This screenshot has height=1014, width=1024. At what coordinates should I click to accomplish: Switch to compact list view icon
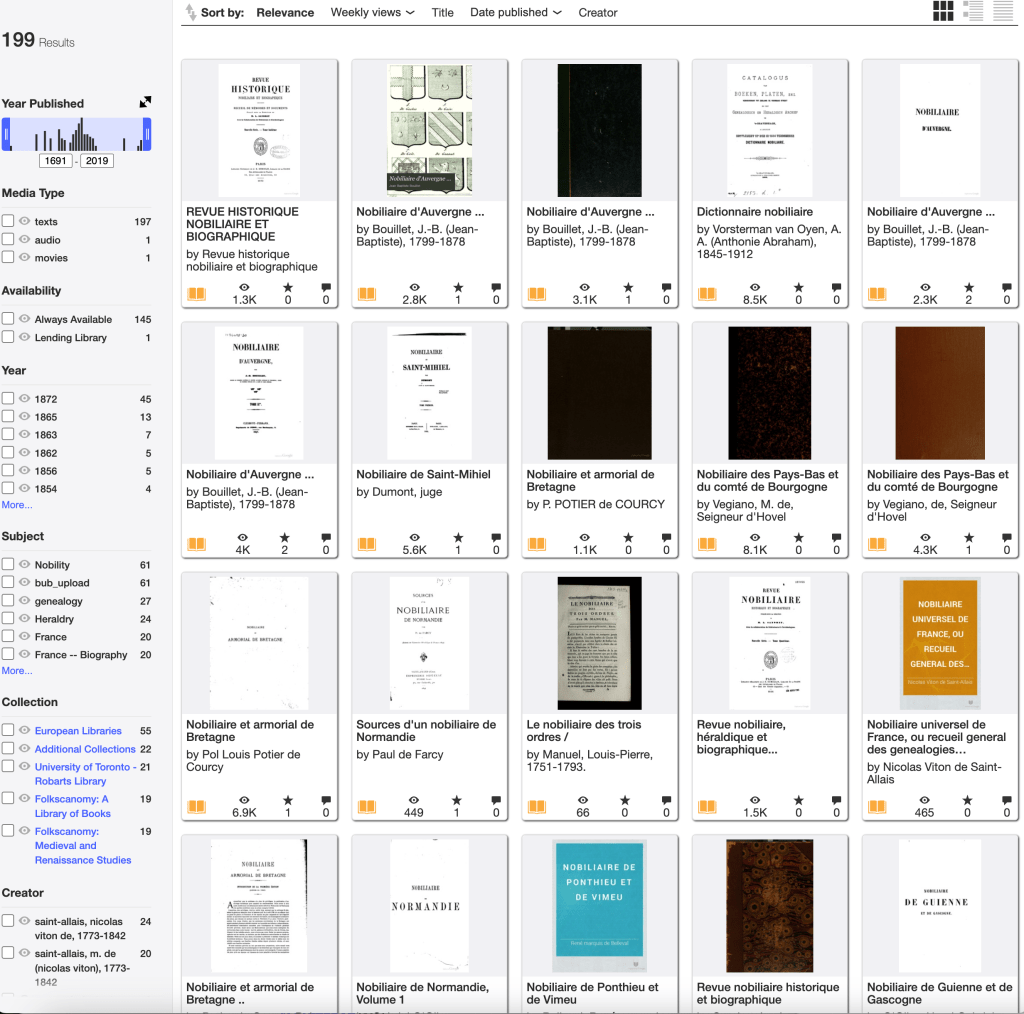pyautogui.click(x=1002, y=12)
